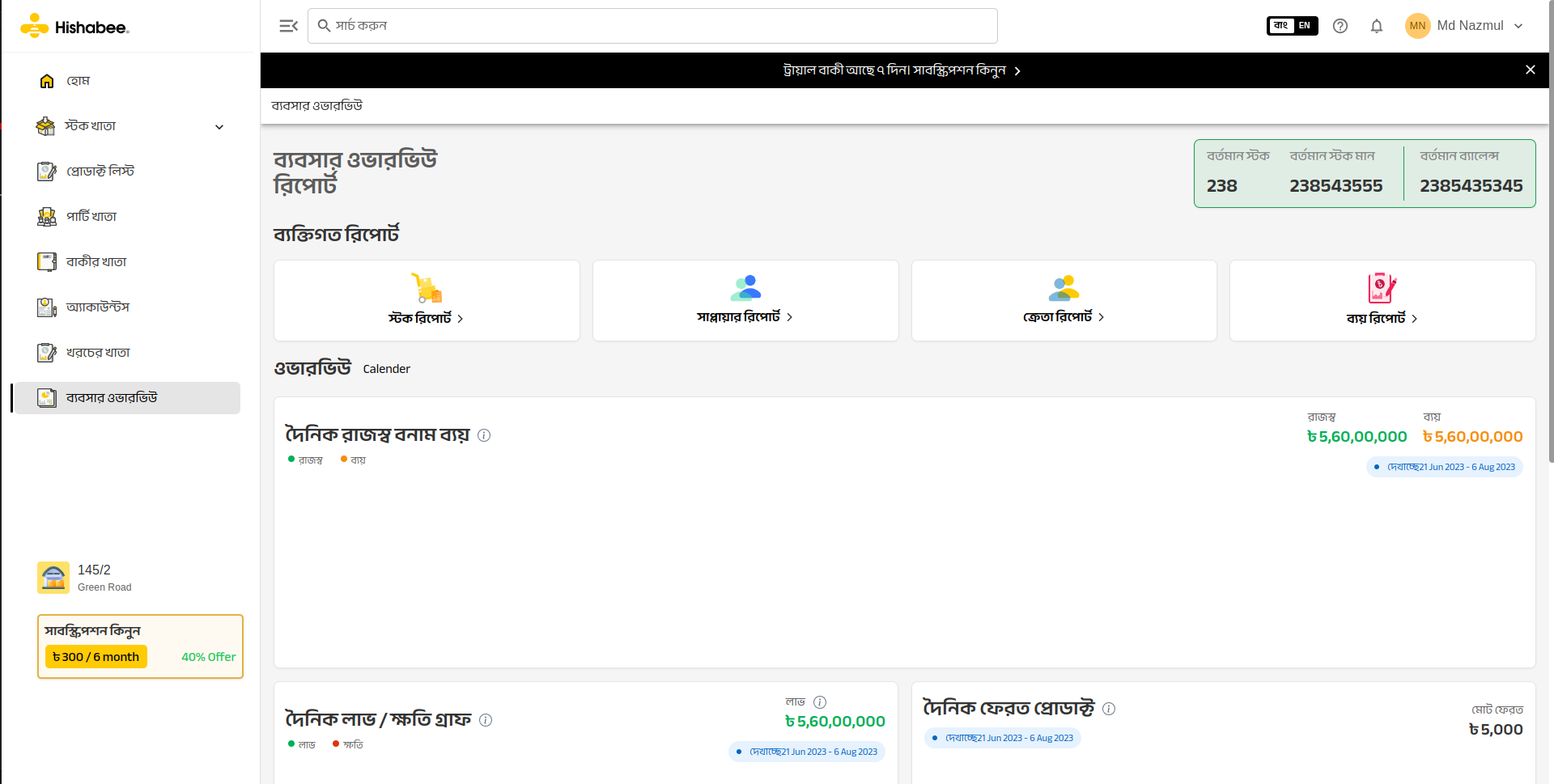Open the Home sidebar item

78,81
